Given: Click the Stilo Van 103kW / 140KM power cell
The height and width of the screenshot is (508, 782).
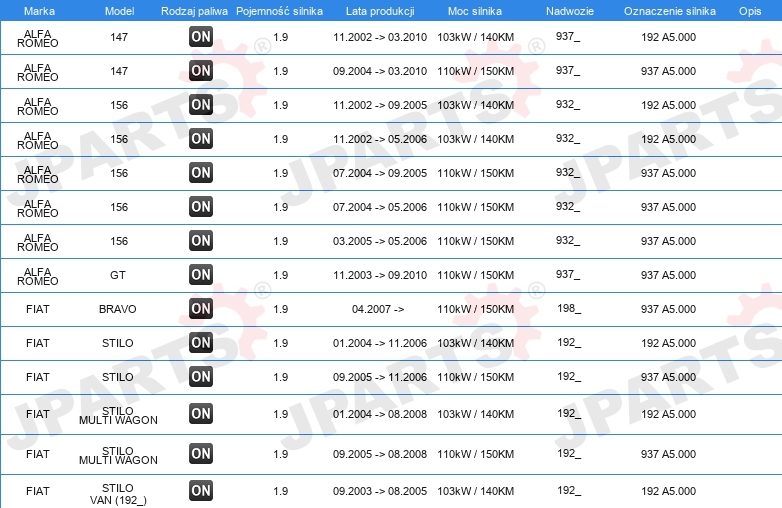Looking at the screenshot, I should 476,491.
